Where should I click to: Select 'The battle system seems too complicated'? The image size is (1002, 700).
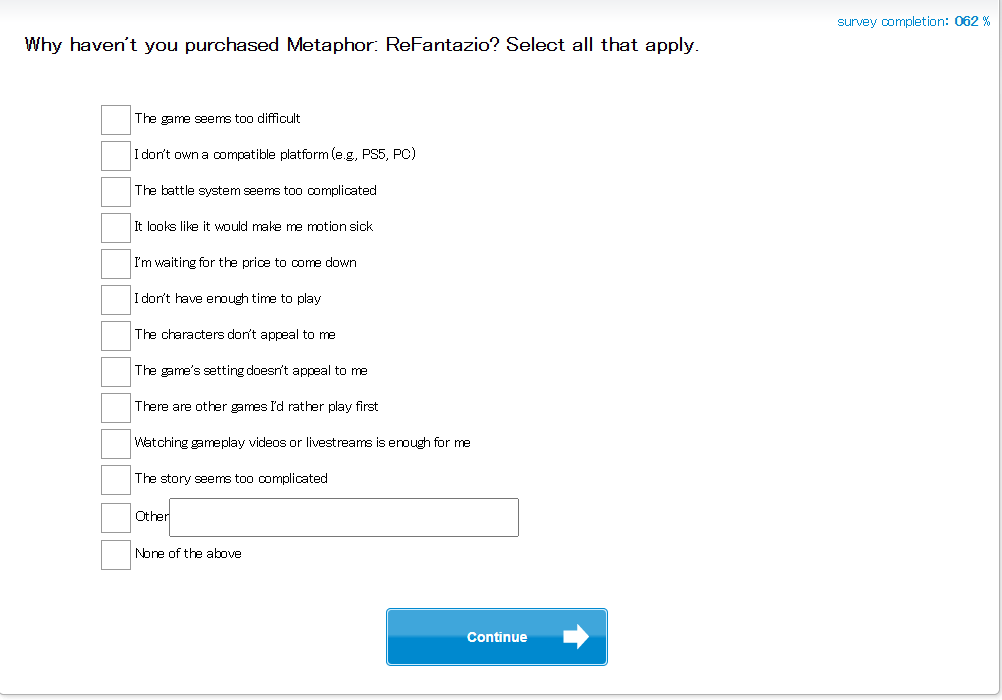116,192
